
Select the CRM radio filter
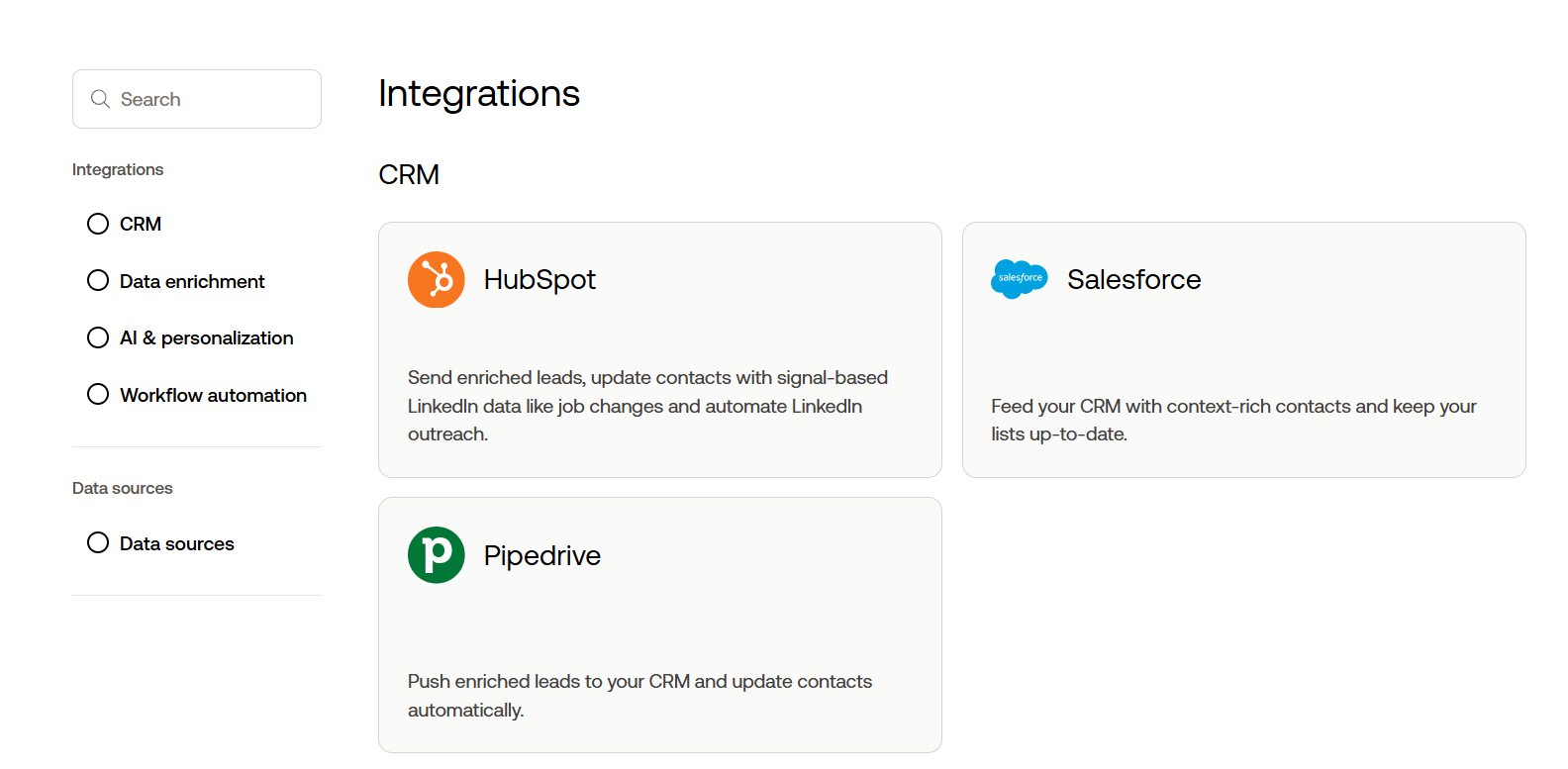(x=98, y=224)
